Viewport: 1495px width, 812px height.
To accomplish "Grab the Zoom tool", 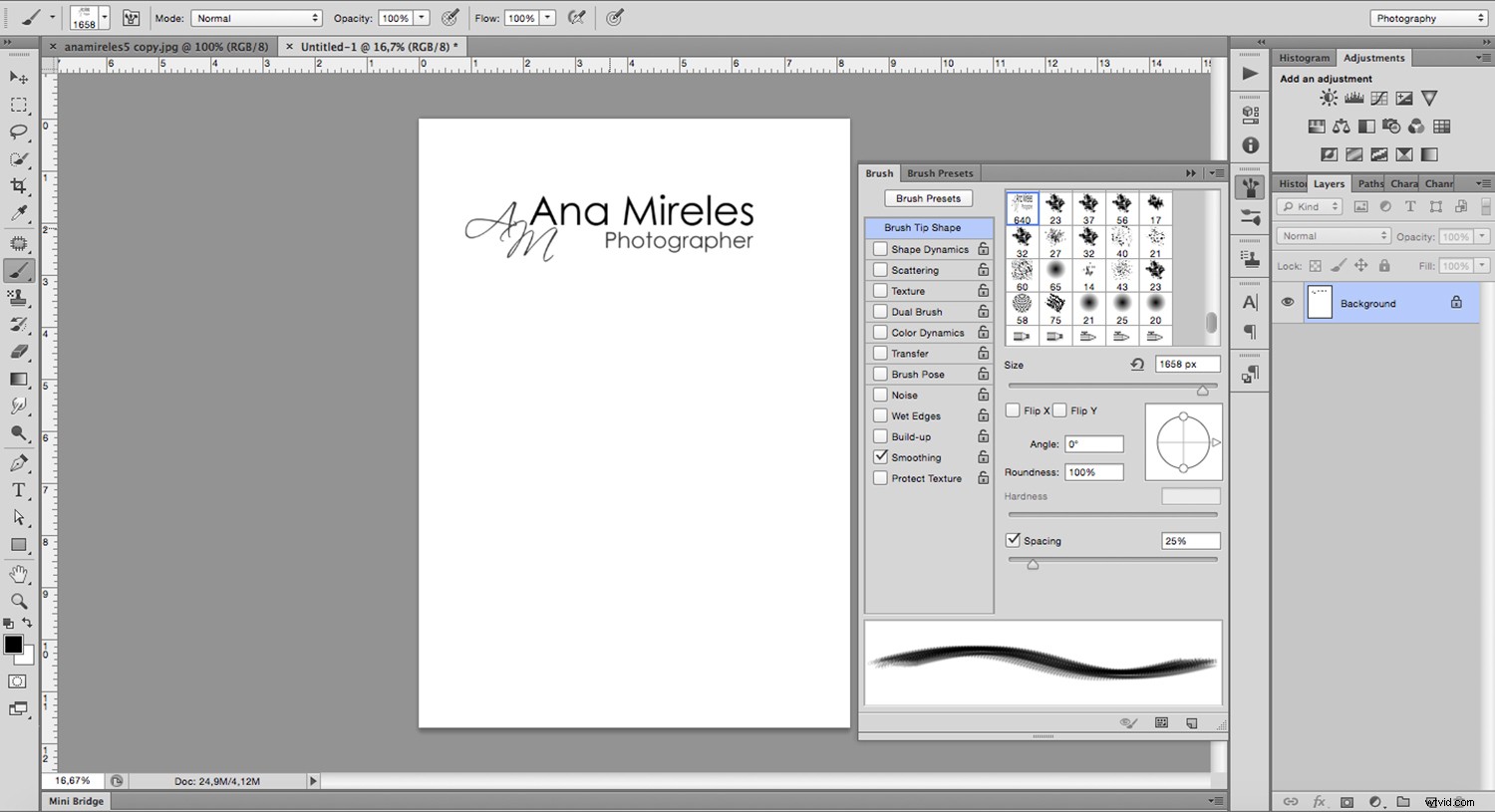I will point(18,601).
